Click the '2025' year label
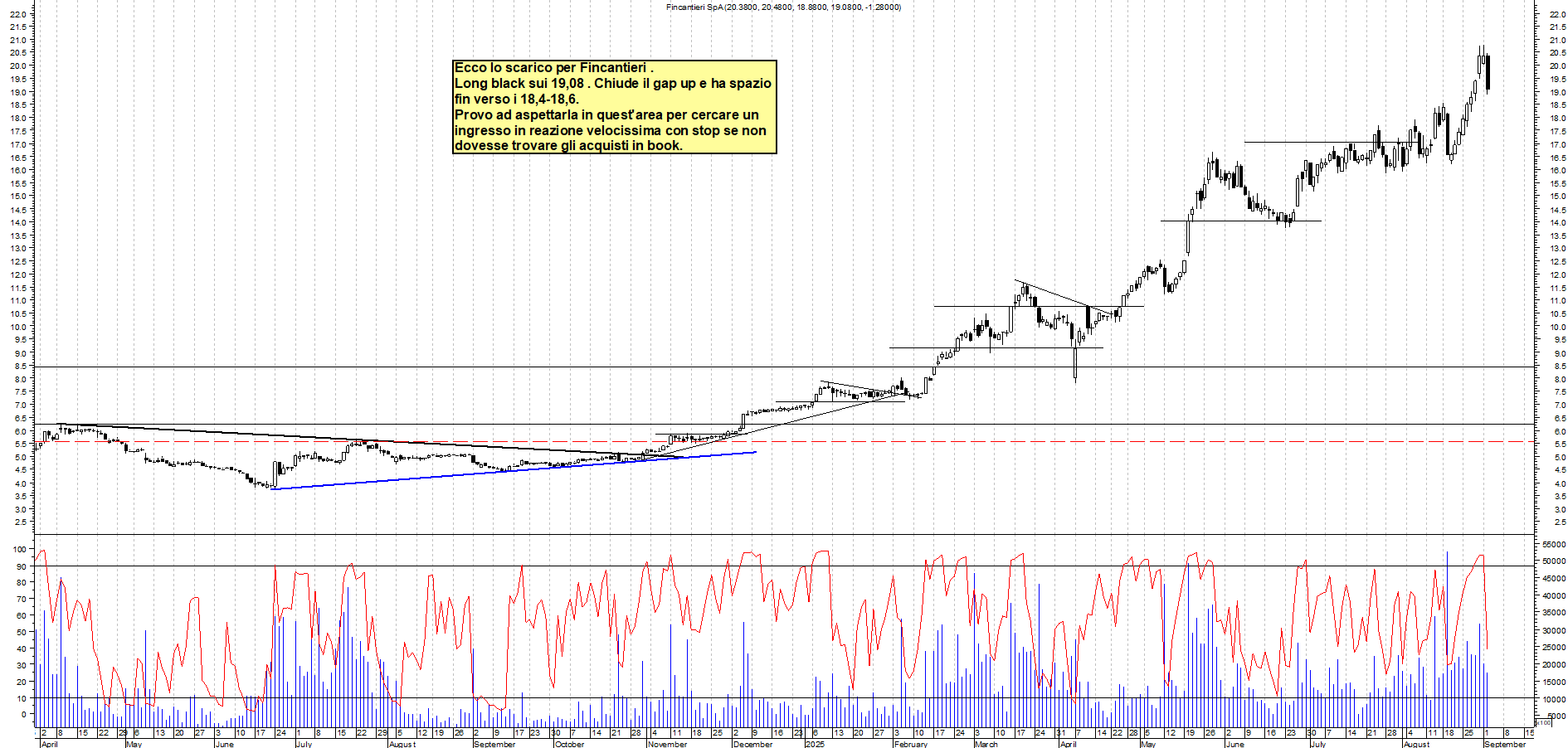 (x=815, y=744)
